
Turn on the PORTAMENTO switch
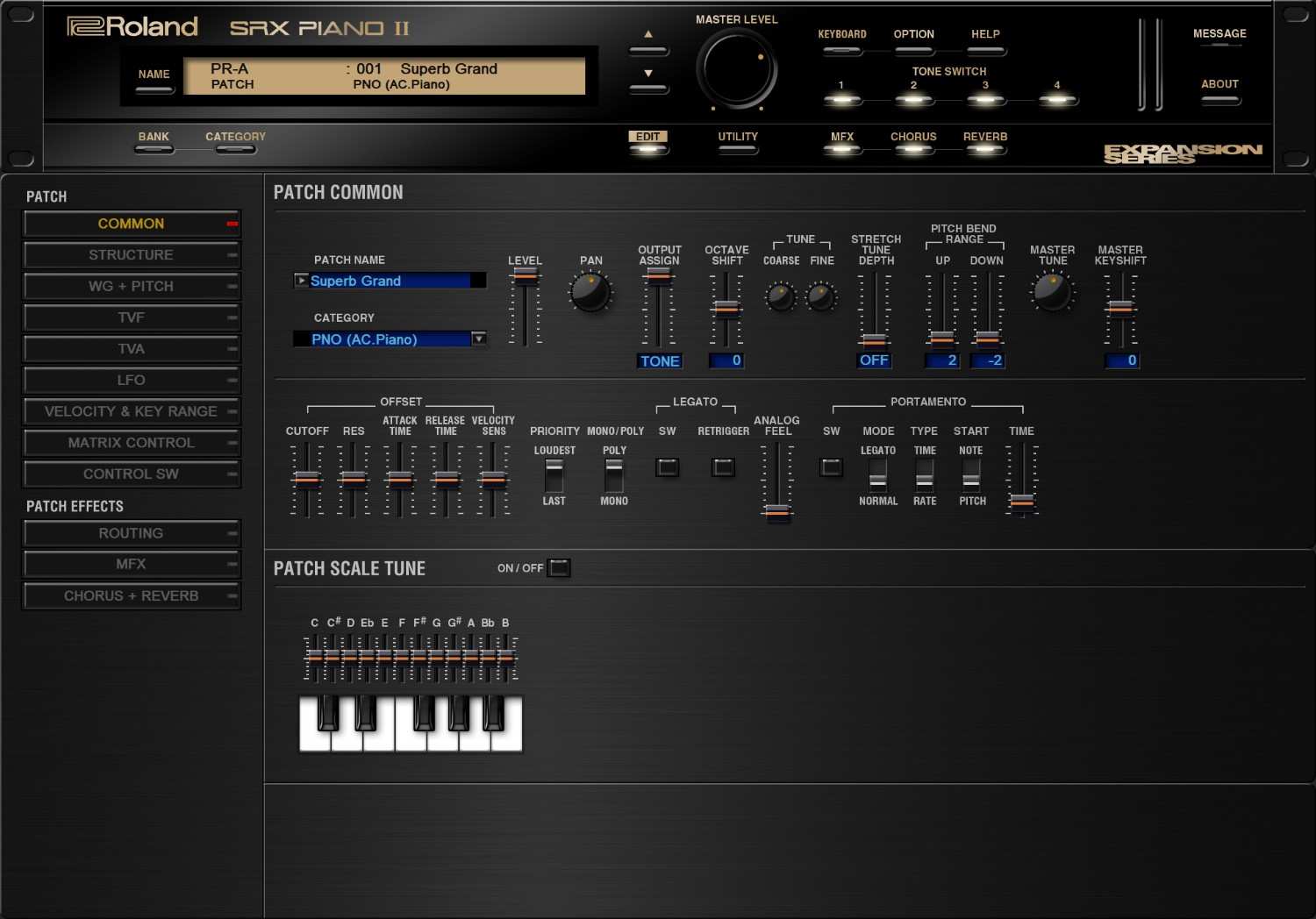point(831,467)
